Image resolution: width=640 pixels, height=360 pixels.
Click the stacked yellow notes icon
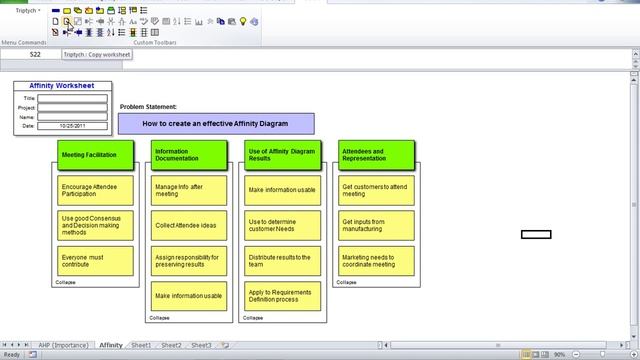[x=78, y=11]
